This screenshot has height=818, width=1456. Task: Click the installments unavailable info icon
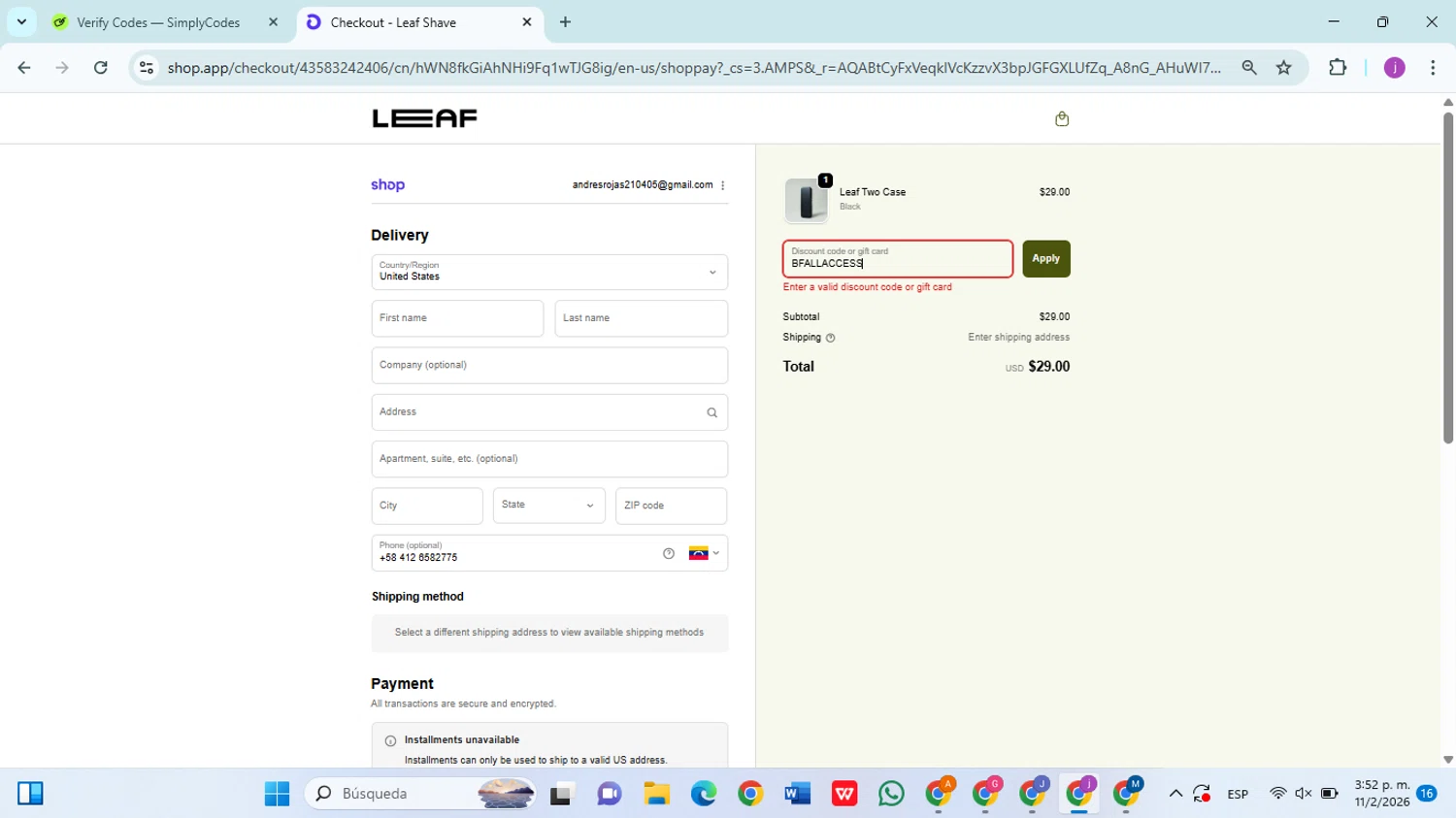390,740
